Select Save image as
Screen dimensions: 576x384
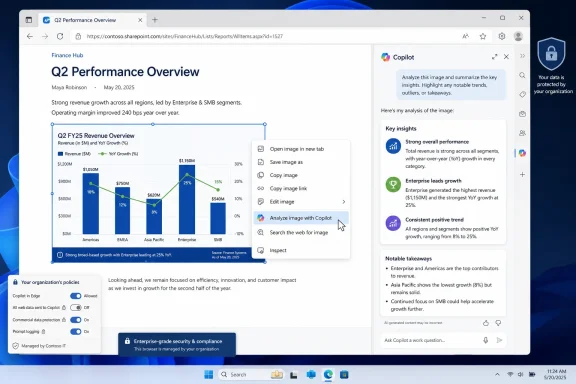click(301, 162)
